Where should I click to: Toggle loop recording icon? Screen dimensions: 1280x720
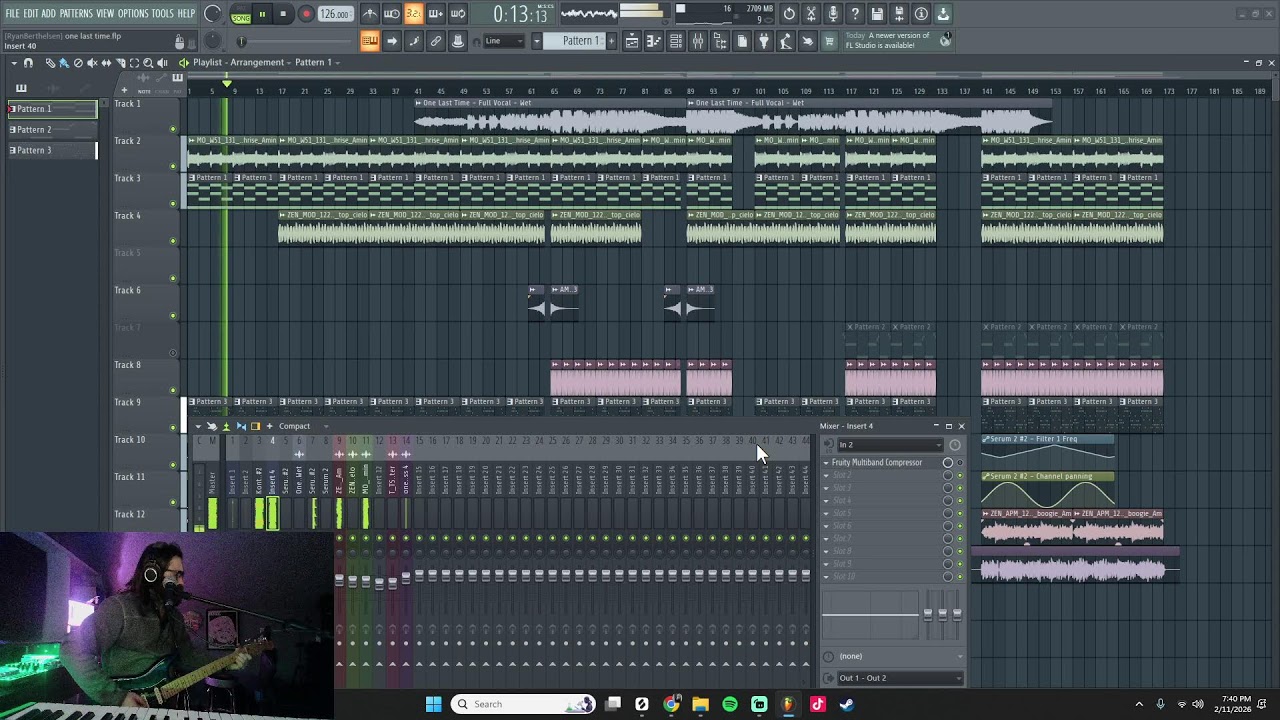pos(457,14)
